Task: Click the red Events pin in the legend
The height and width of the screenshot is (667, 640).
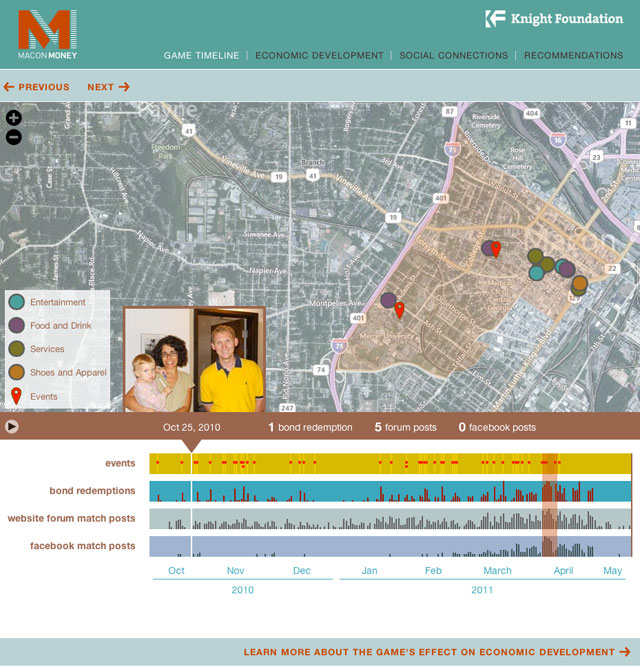Action: (16, 396)
